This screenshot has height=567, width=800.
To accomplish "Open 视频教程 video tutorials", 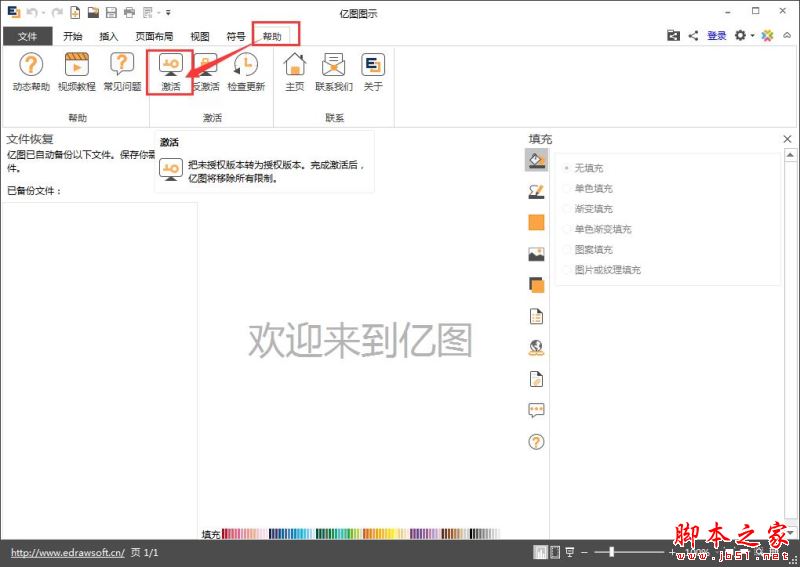I will coord(77,72).
